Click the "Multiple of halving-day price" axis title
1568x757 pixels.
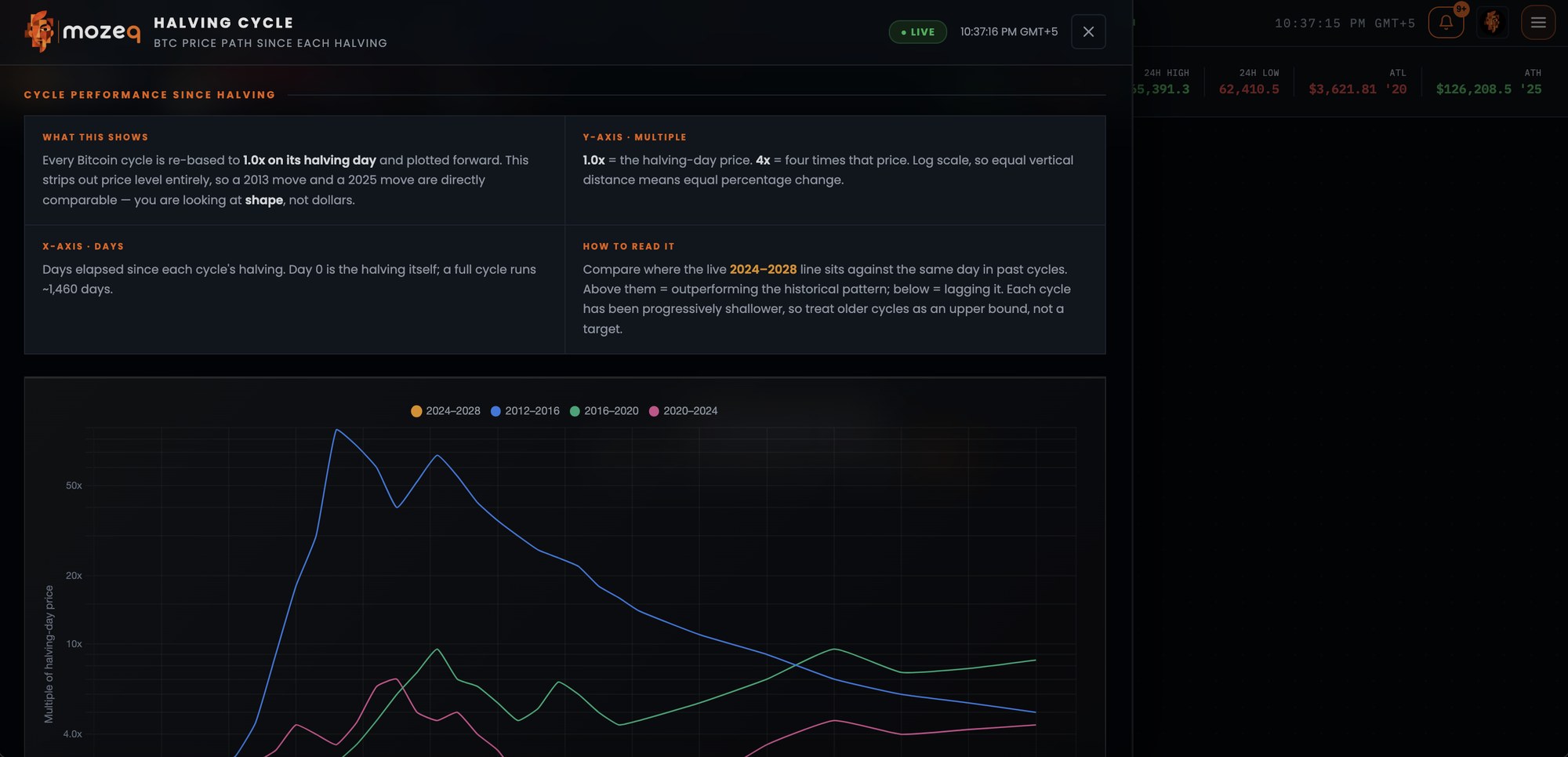tap(49, 654)
